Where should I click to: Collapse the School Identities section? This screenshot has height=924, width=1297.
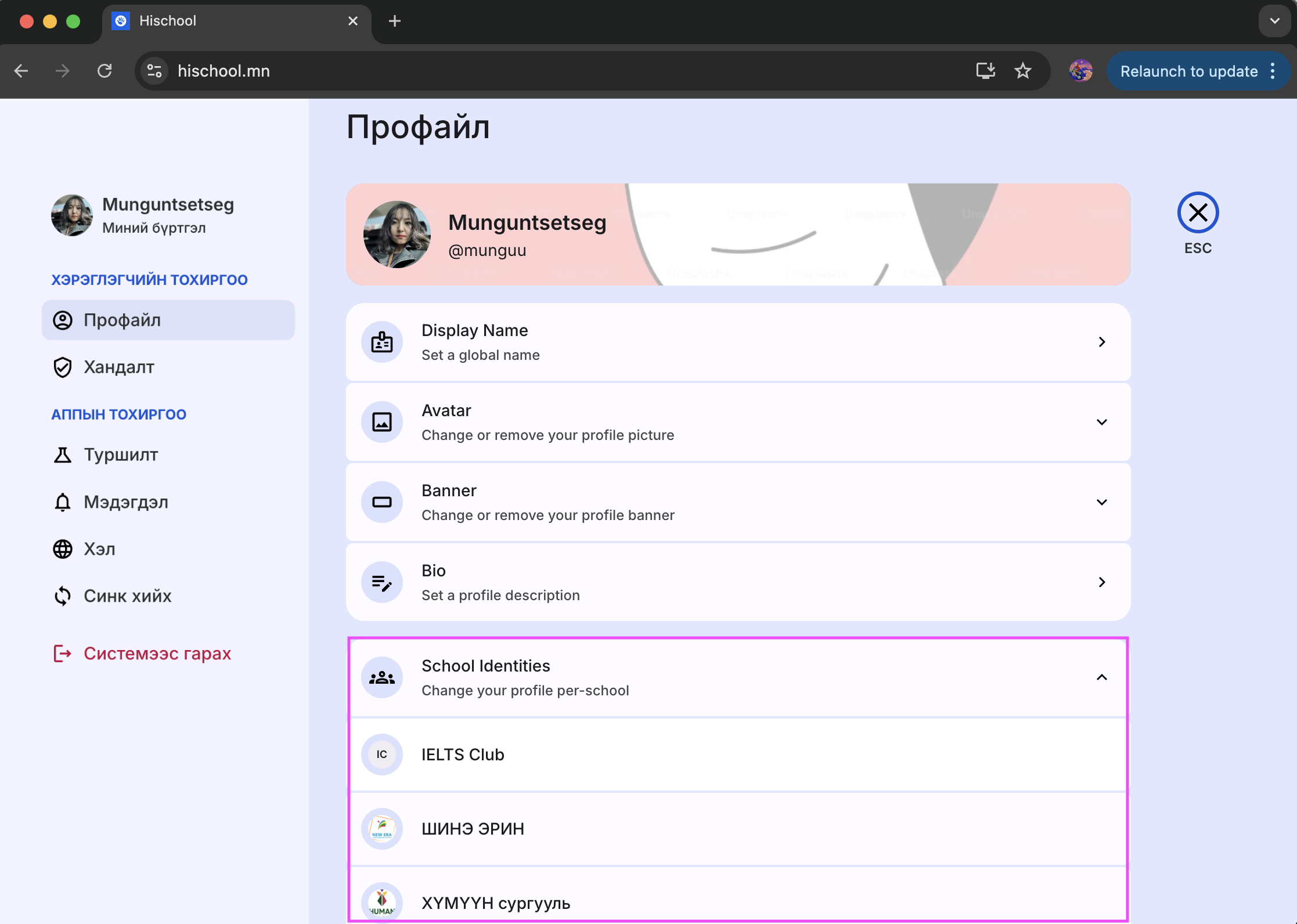[x=1101, y=677]
